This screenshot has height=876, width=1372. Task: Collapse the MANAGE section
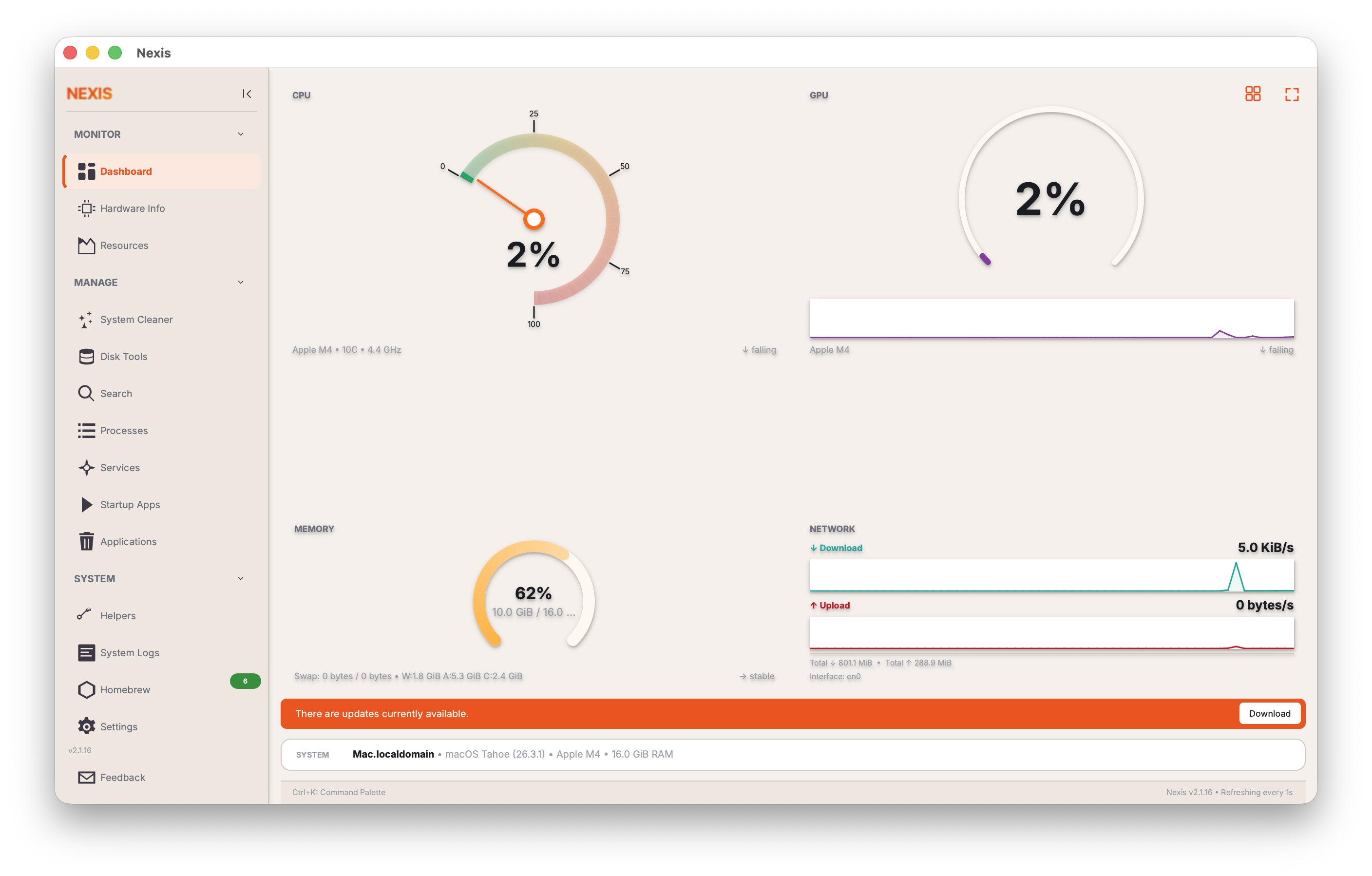[x=241, y=282]
